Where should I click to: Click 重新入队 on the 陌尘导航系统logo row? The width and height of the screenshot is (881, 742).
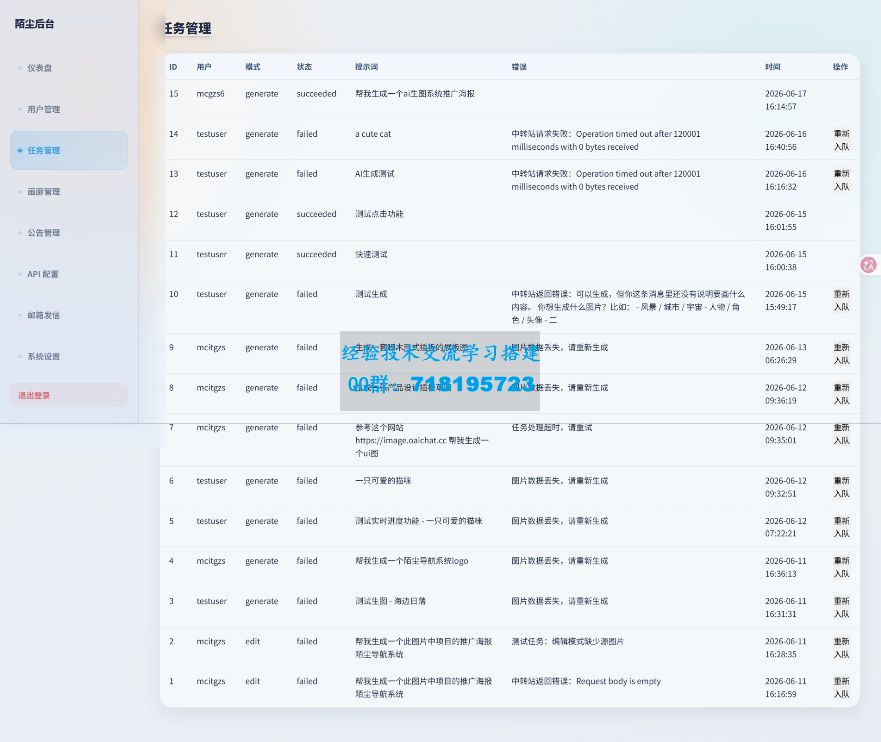point(841,567)
